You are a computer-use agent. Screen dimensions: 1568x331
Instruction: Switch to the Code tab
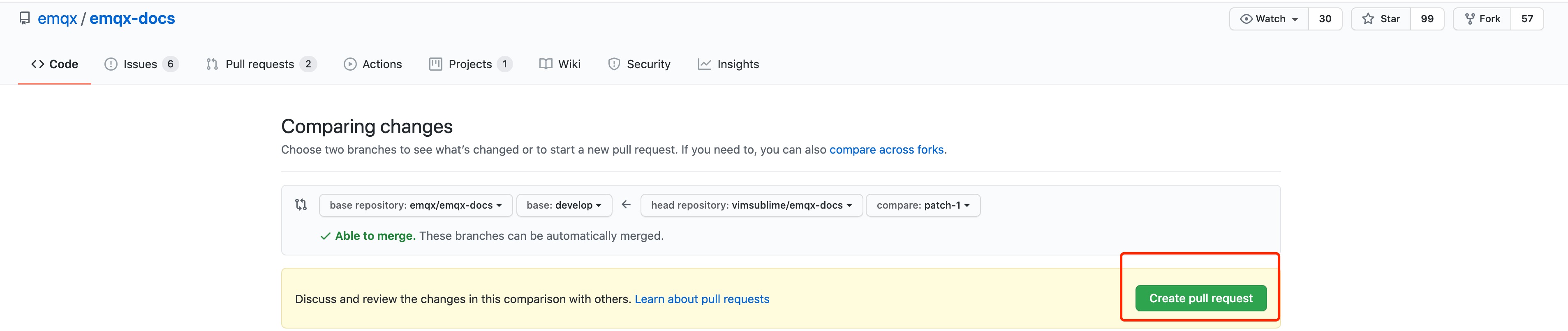pos(55,64)
